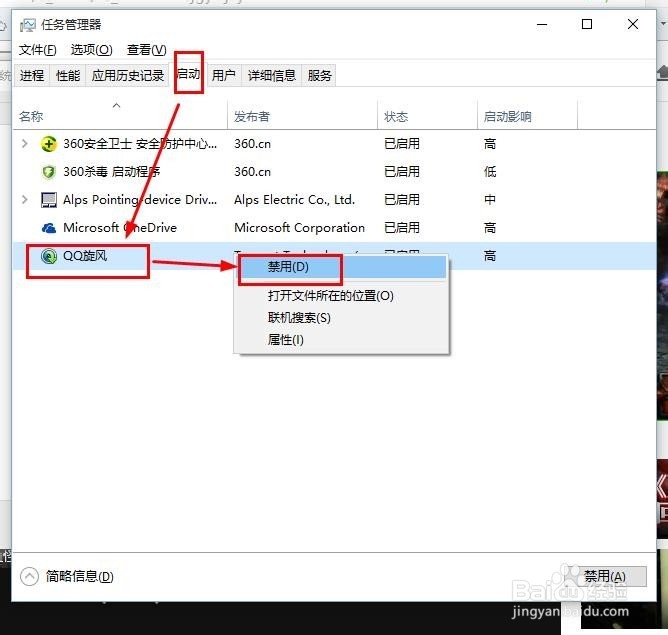Switch to the 用户 tab
Image resolution: width=668 pixels, height=635 pixels.
pyautogui.click(x=224, y=76)
